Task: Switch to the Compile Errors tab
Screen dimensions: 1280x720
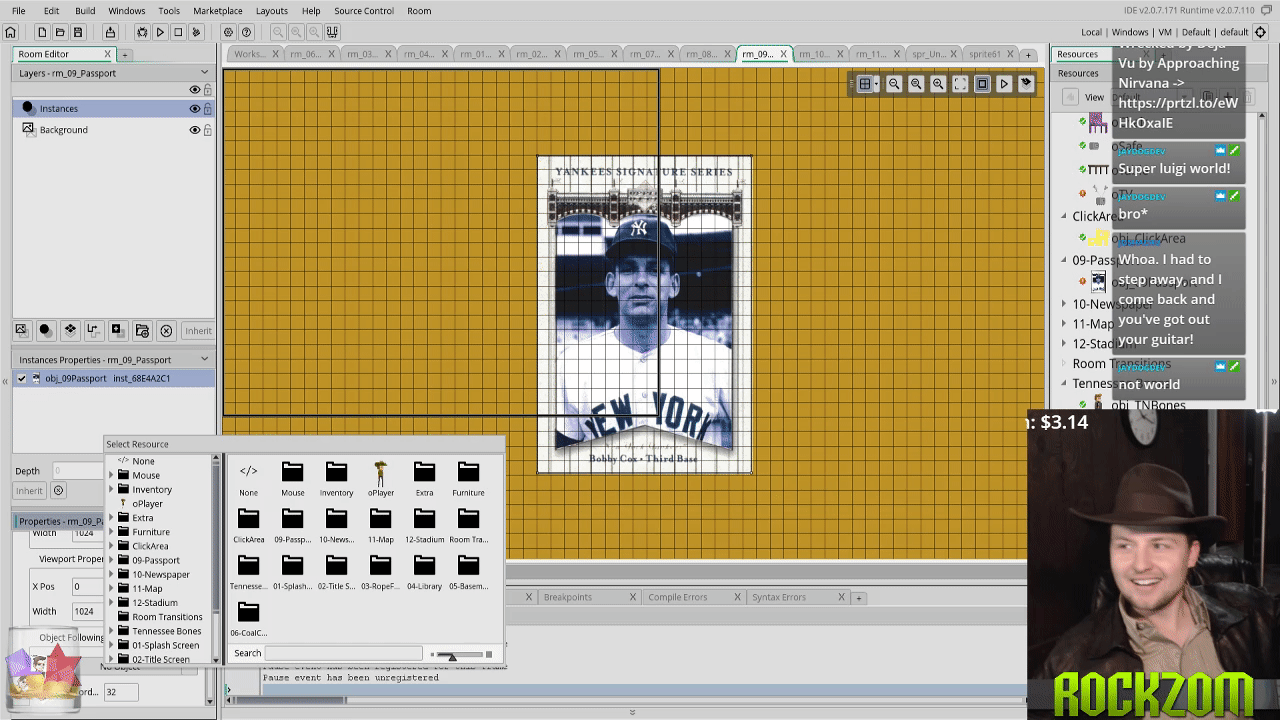Action: click(x=677, y=597)
